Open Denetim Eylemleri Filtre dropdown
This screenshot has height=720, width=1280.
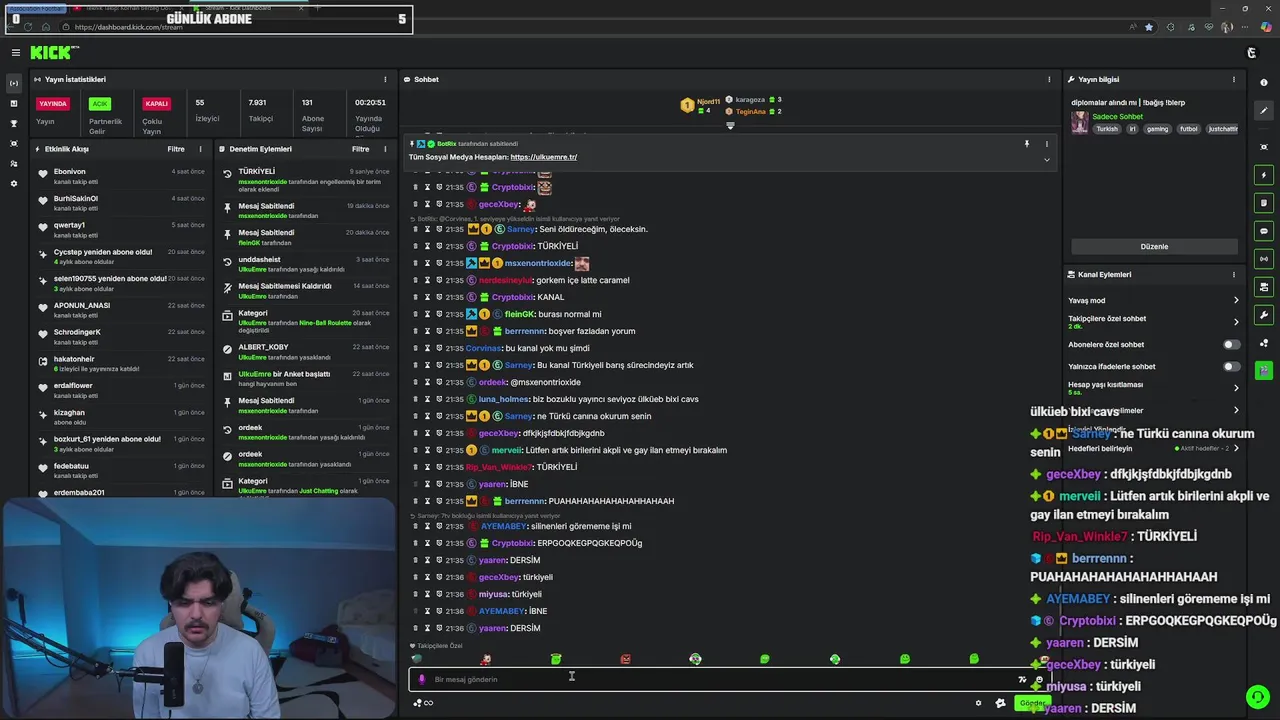(361, 149)
